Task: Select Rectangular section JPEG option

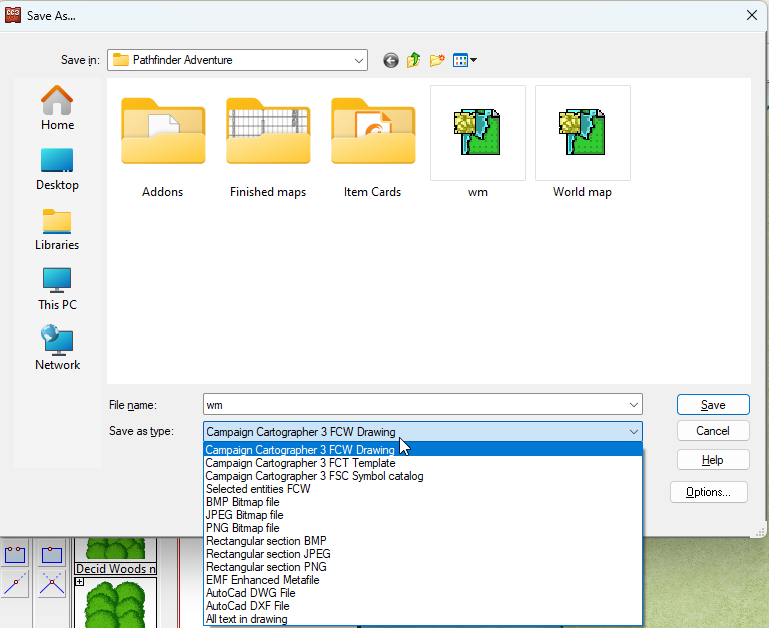Action: [x=268, y=554]
